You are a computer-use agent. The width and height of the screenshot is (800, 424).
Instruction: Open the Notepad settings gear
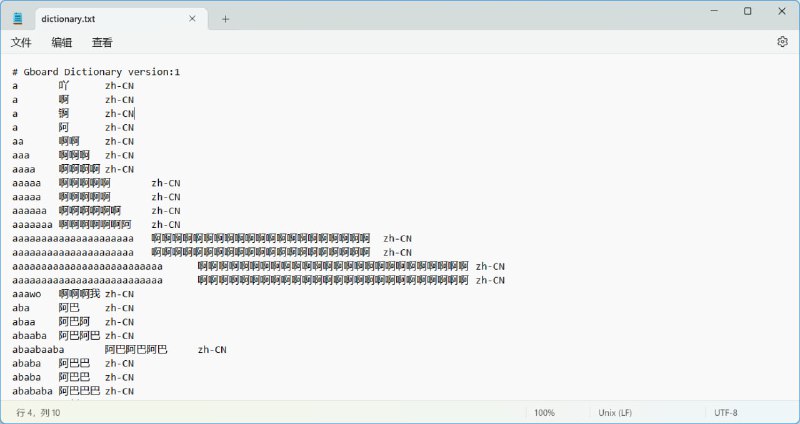[x=782, y=42]
